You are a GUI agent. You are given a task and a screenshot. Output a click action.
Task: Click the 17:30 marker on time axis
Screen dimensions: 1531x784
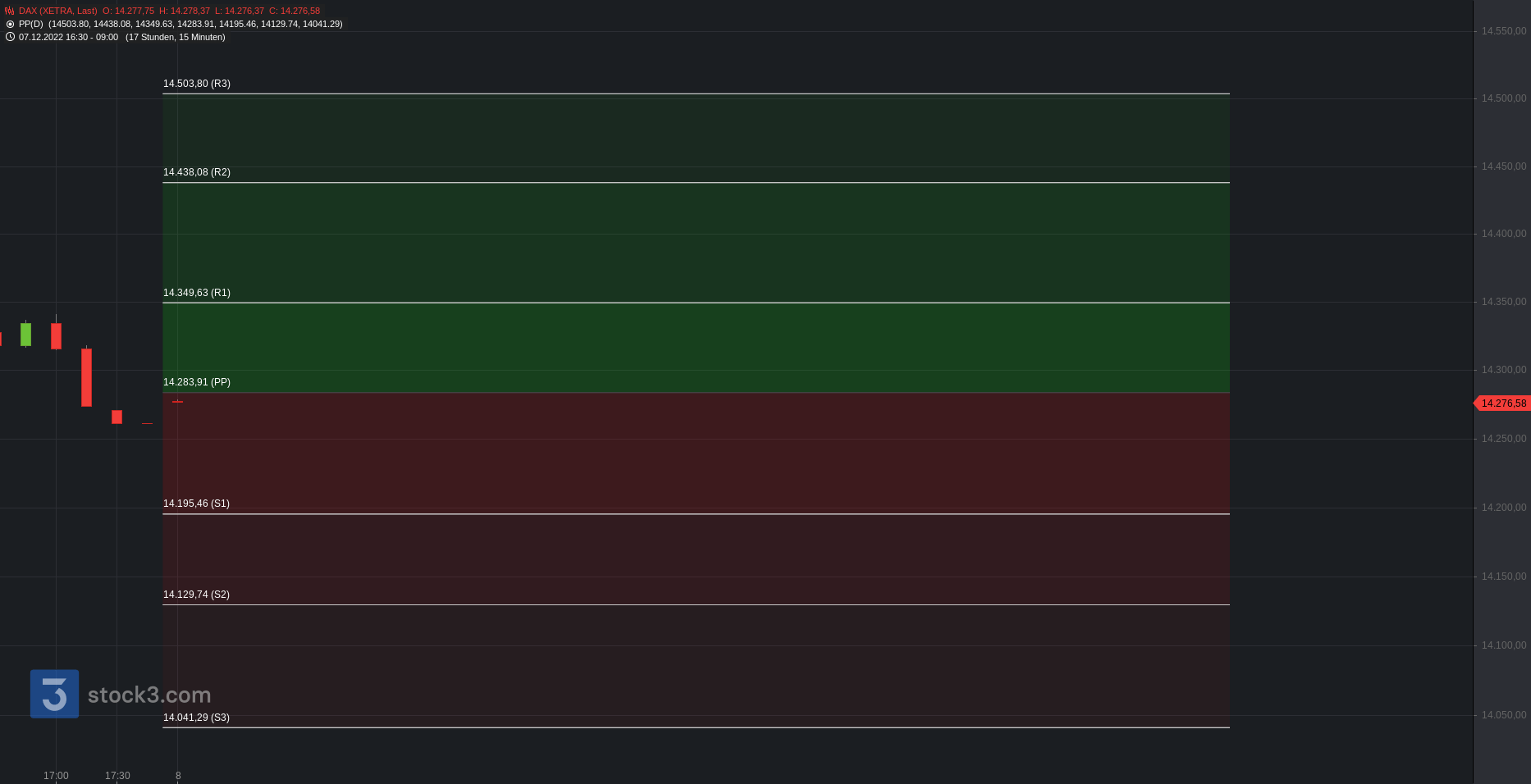(x=117, y=776)
